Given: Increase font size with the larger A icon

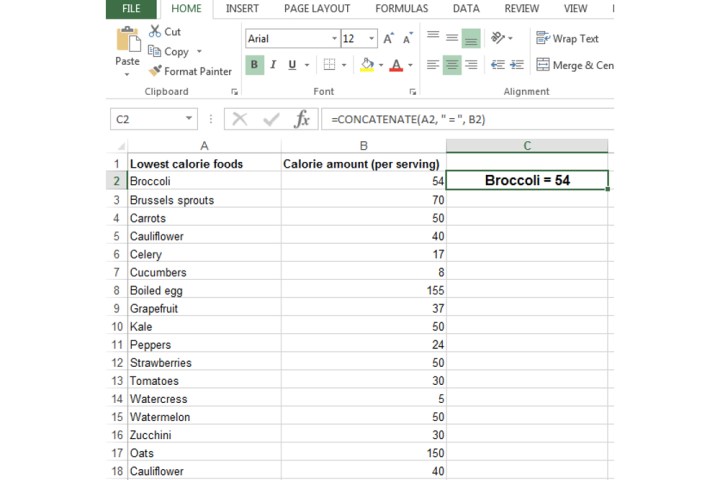Looking at the screenshot, I should tap(389, 39).
